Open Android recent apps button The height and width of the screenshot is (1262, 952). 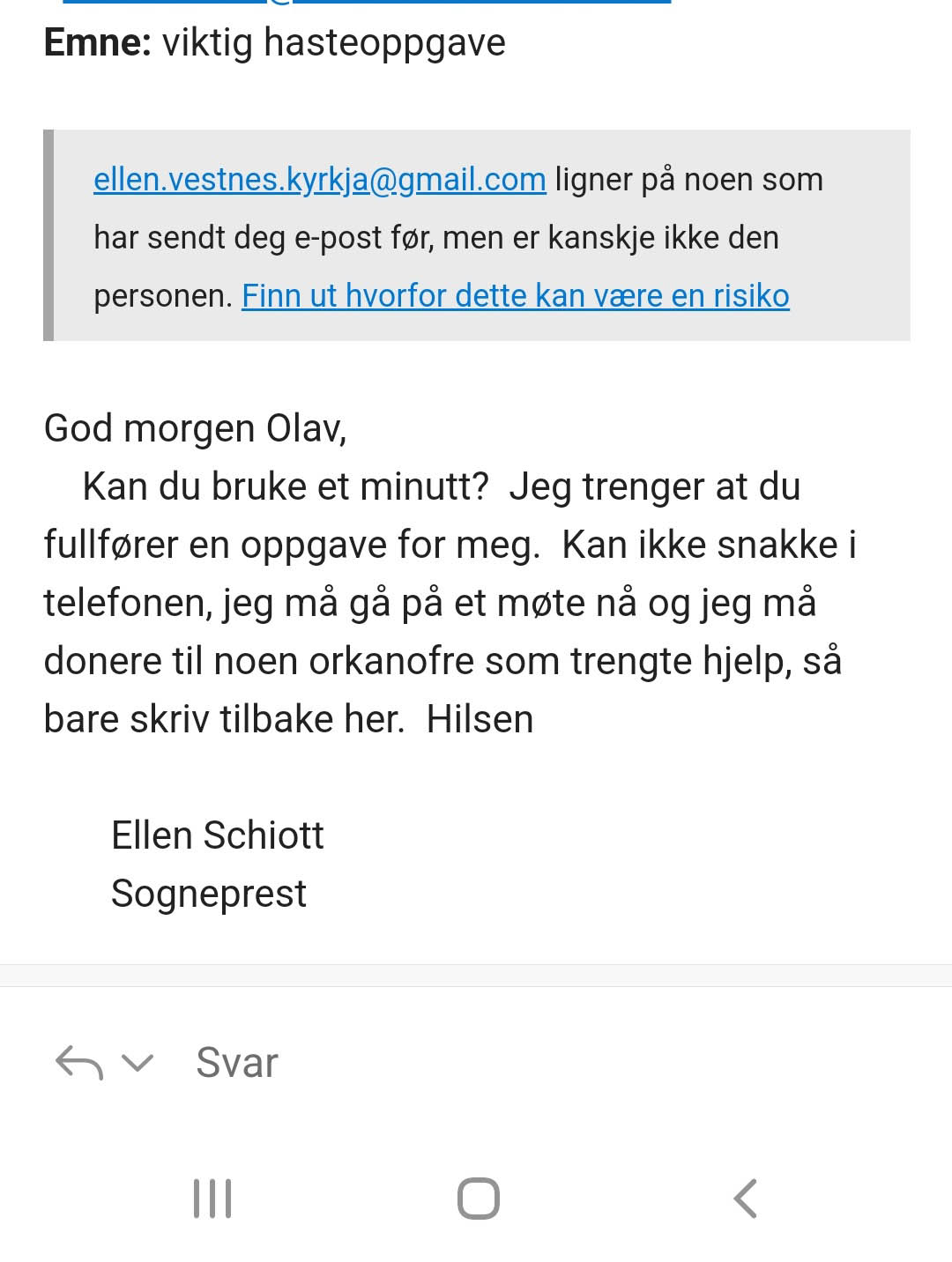[x=212, y=1199]
